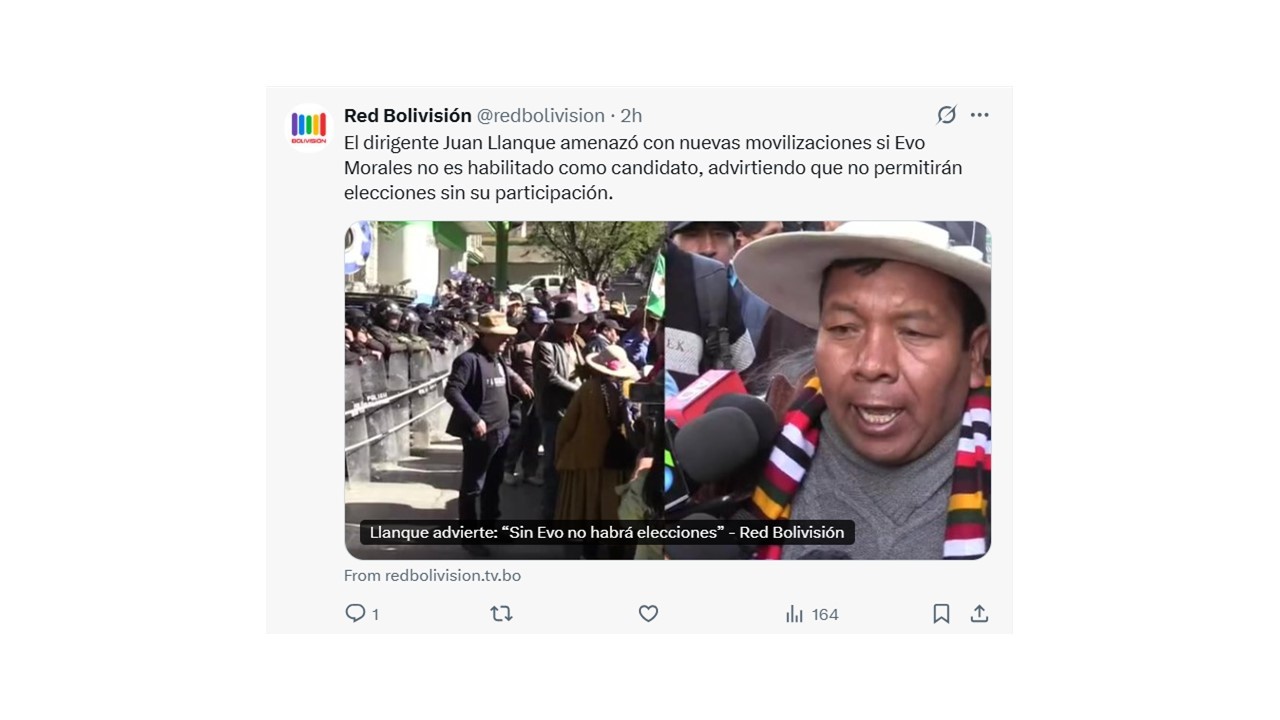Click the reply count showing 1
This screenshot has height=720, width=1280.
375,614
